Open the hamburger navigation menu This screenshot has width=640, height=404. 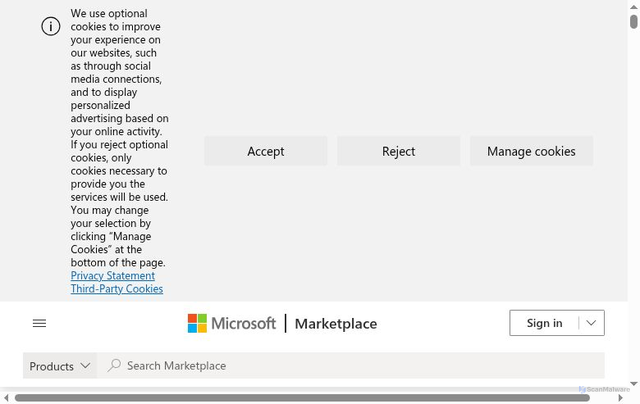(39, 323)
